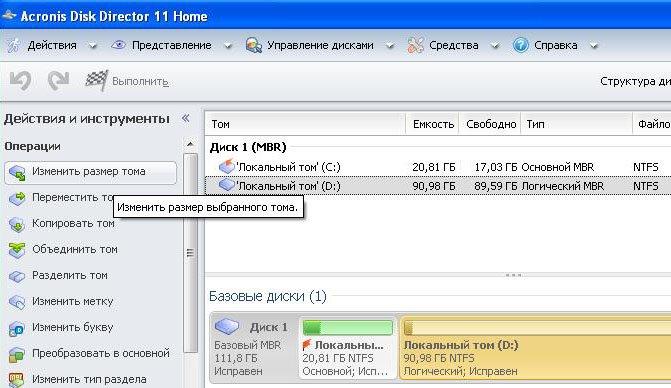Open the Действия menu

(52, 45)
